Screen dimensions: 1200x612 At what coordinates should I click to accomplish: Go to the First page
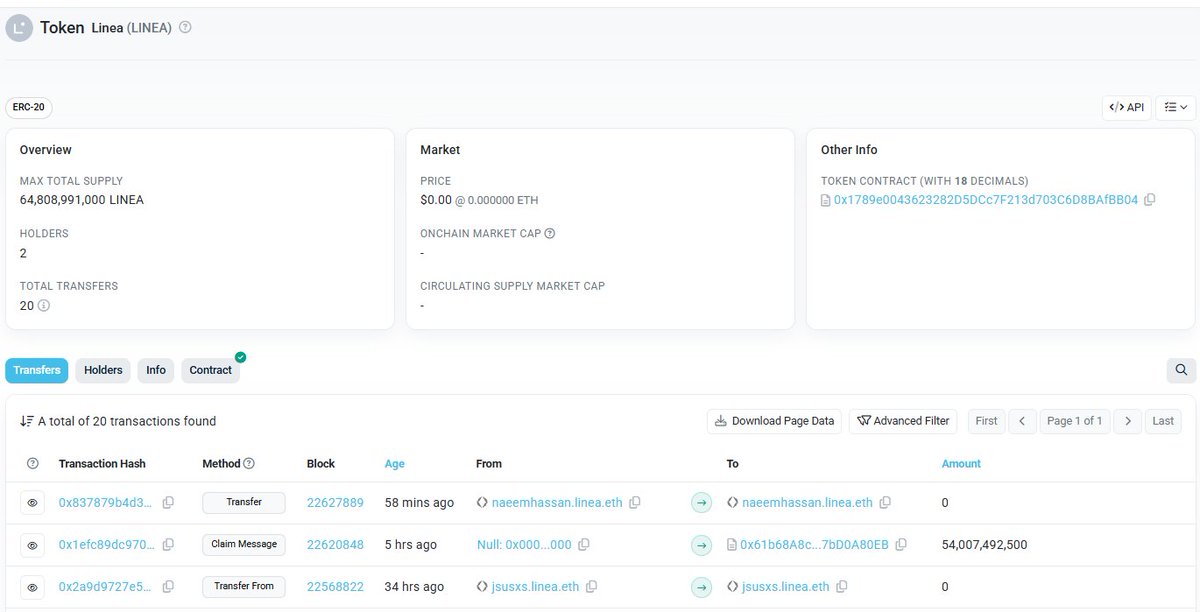(986, 421)
